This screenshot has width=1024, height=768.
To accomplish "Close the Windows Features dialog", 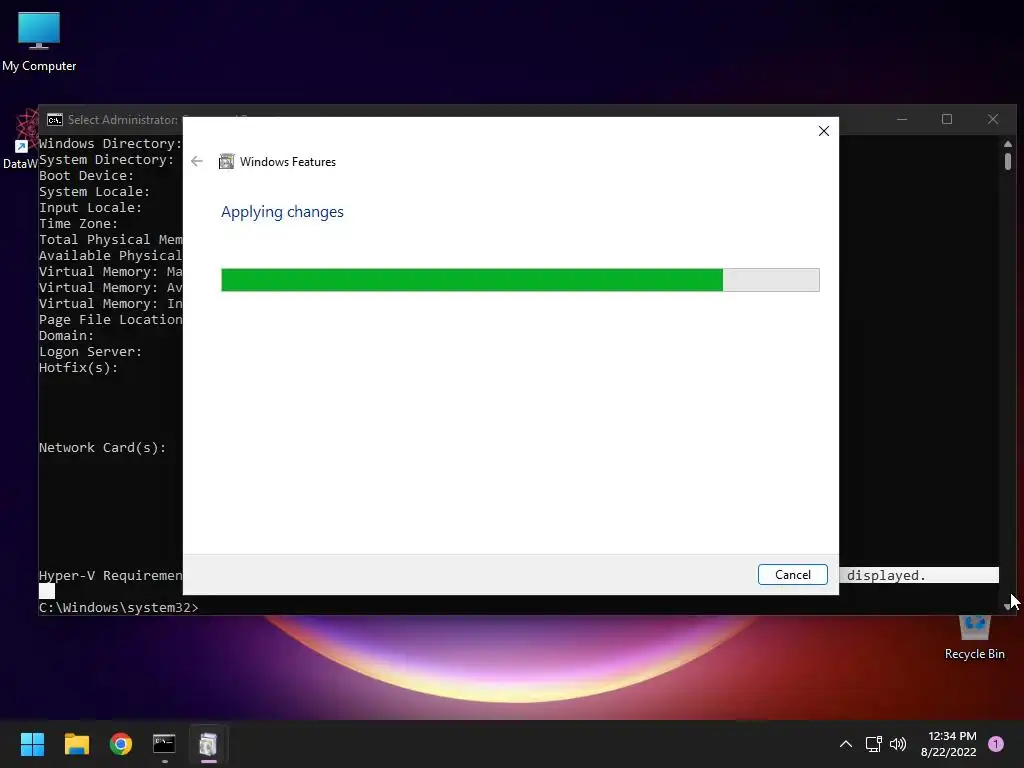I will [x=824, y=131].
